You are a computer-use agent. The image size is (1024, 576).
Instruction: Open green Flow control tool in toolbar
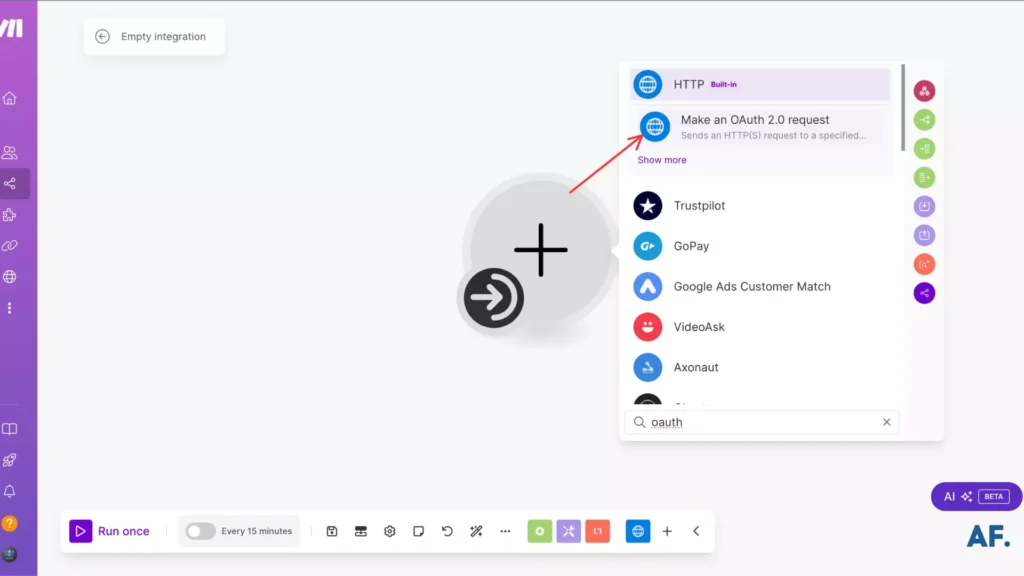pos(539,531)
